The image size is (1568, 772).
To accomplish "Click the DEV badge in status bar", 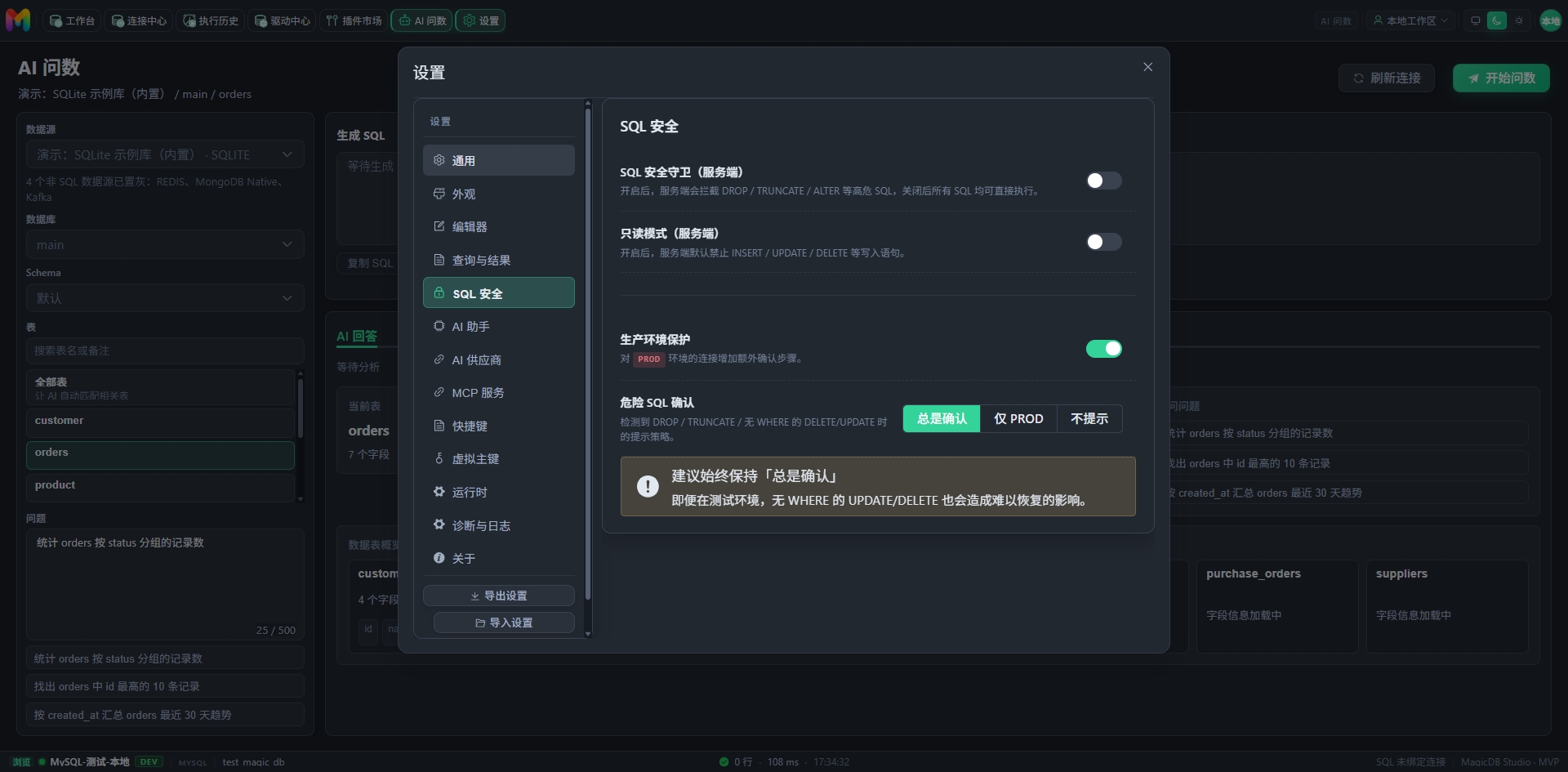I will 149,761.
